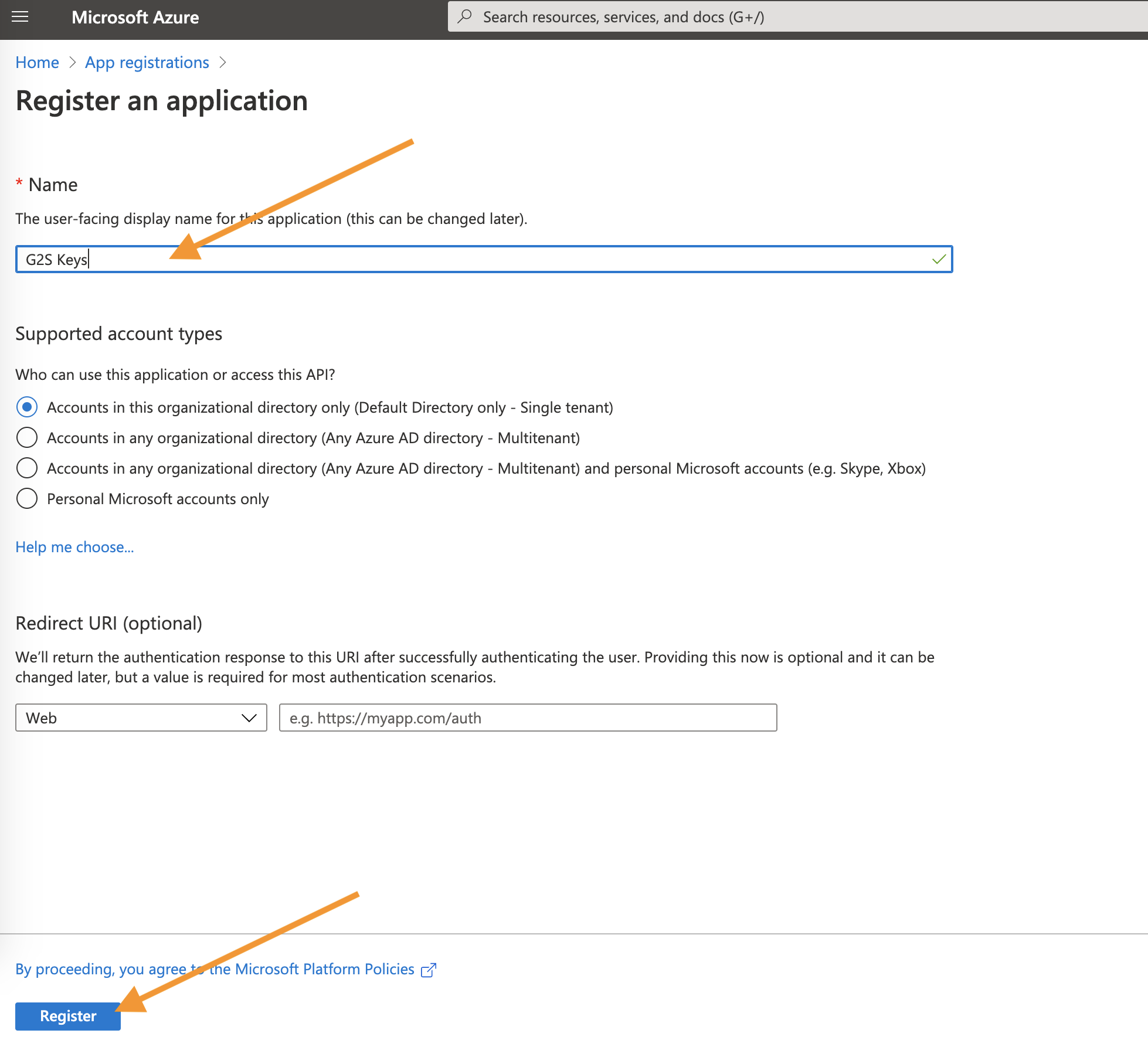This screenshot has width=1148, height=1047.
Task: Click the chevron after App registrations breadcrumb
Action: click(x=223, y=62)
